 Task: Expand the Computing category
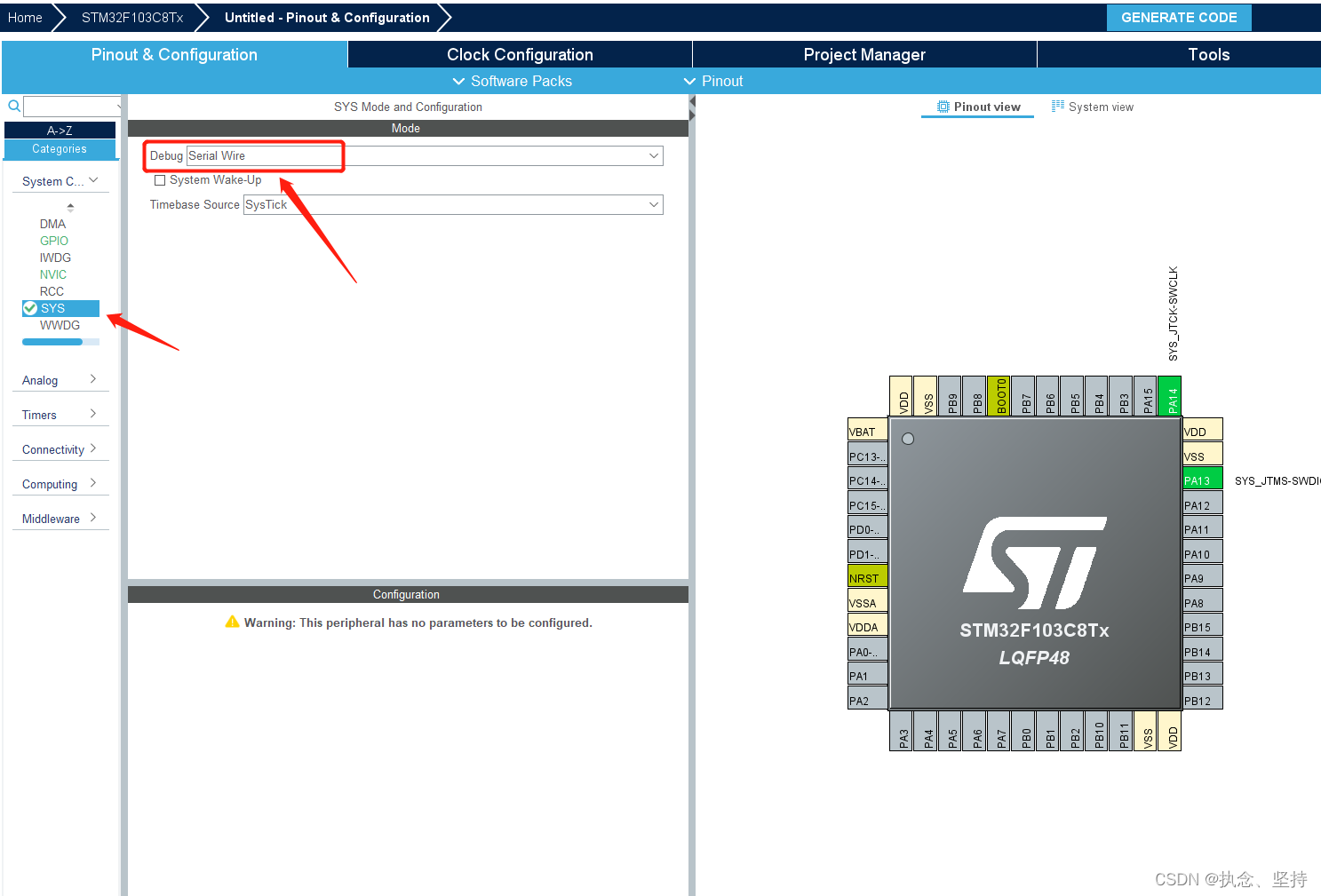click(x=60, y=484)
